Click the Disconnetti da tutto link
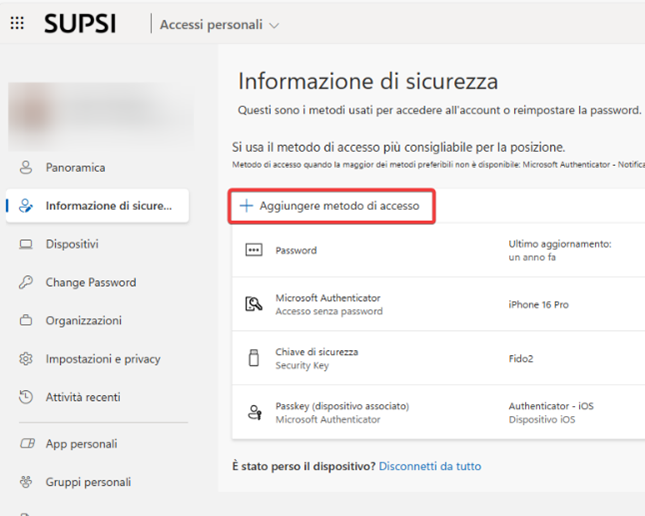Screen dimensions: 645x516 430,466
